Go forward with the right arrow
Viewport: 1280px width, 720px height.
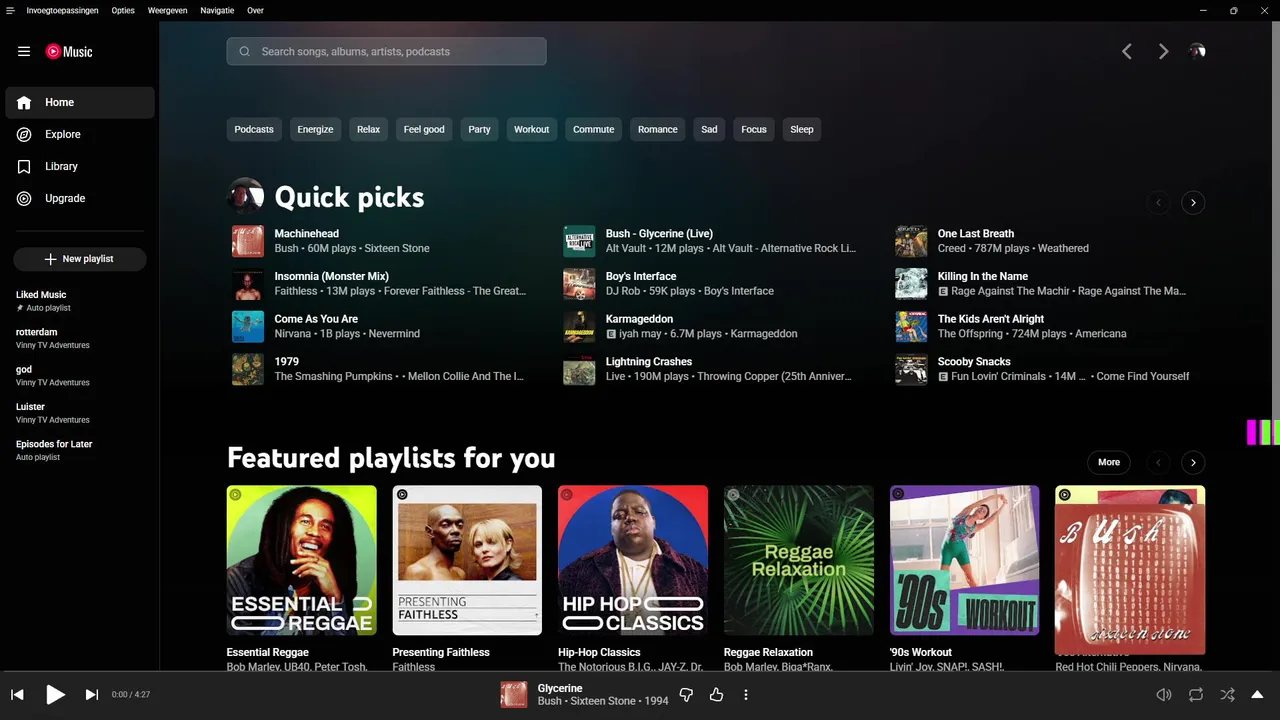click(x=1163, y=51)
